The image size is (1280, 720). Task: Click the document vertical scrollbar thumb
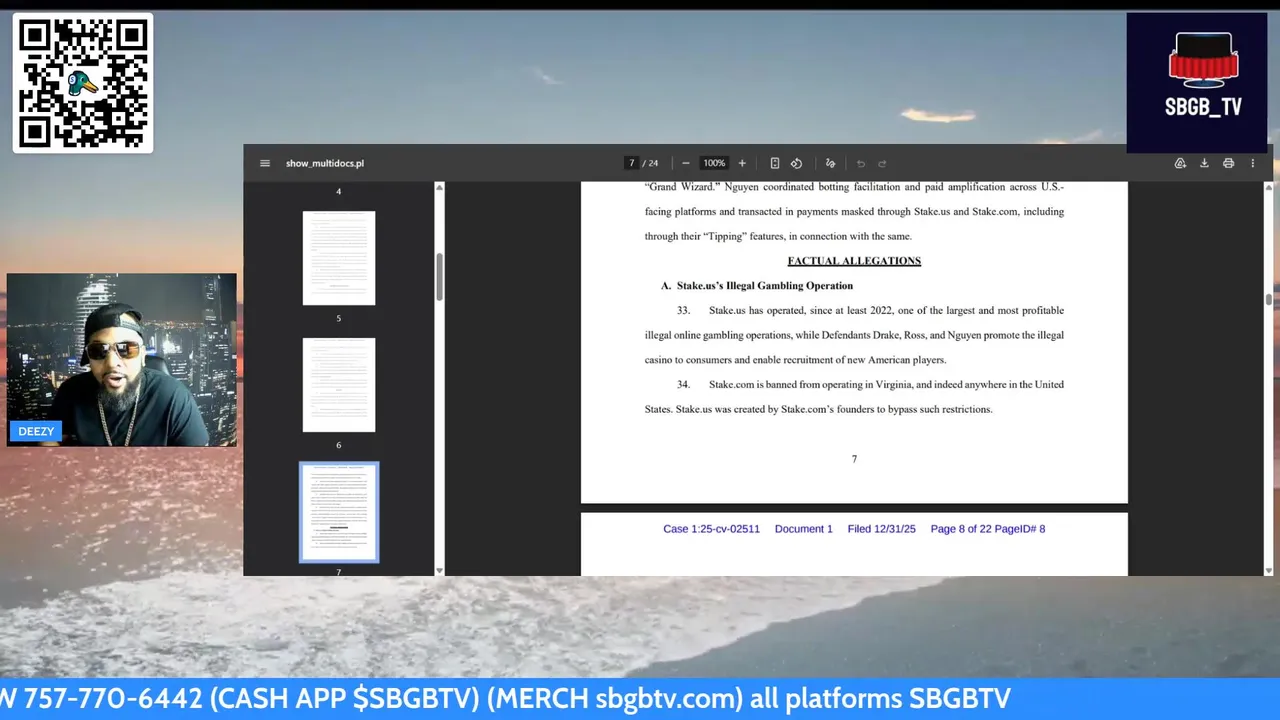(1269, 299)
